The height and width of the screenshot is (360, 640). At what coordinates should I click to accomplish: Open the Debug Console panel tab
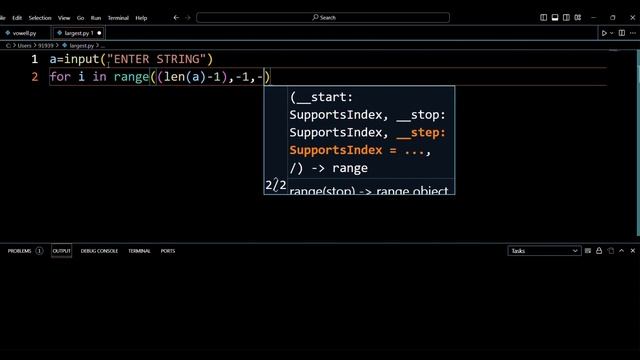(99, 251)
